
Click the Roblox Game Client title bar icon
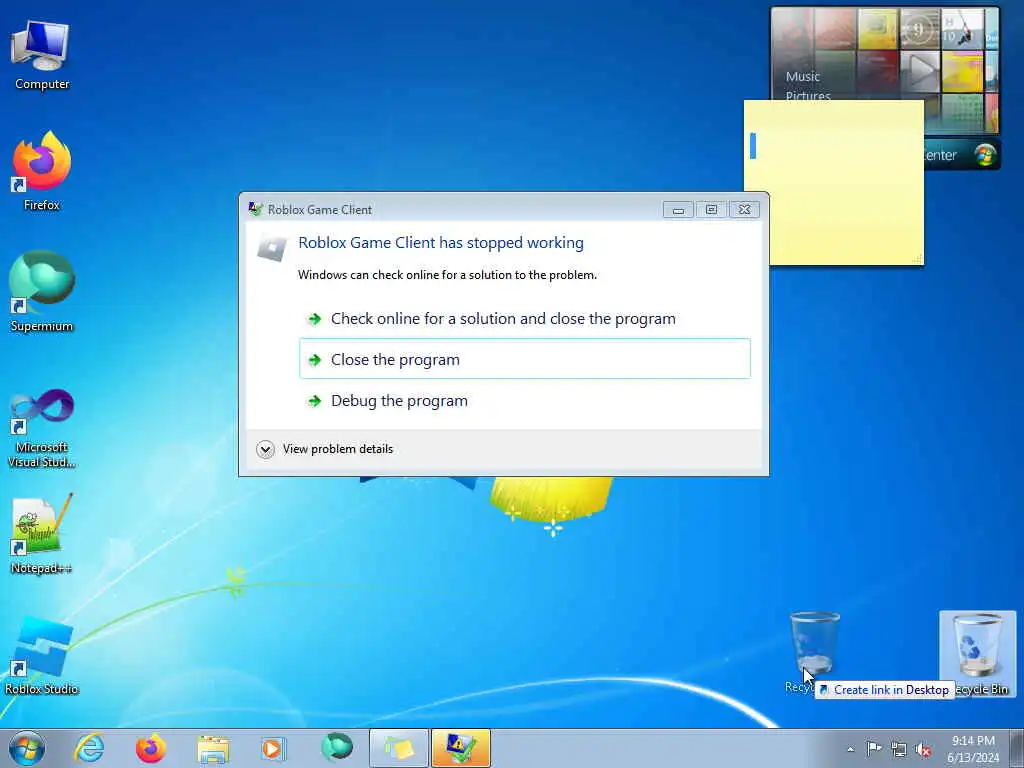click(255, 209)
